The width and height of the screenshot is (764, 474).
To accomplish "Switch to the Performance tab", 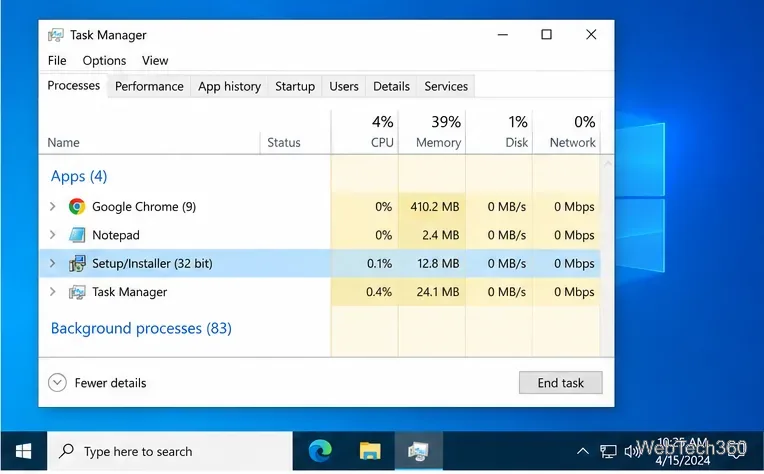I will click(149, 86).
